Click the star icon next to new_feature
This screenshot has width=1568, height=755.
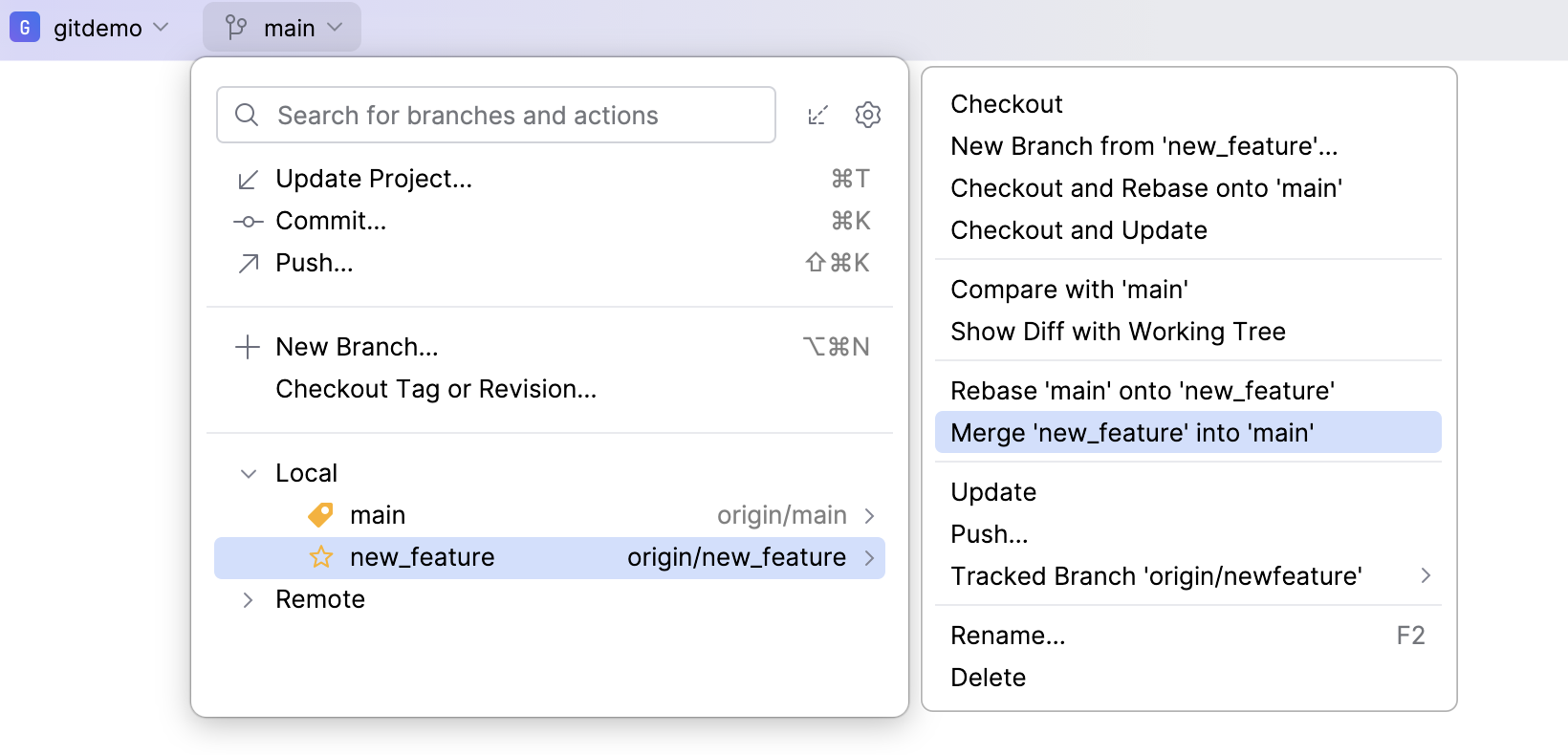(x=321, y=557)
